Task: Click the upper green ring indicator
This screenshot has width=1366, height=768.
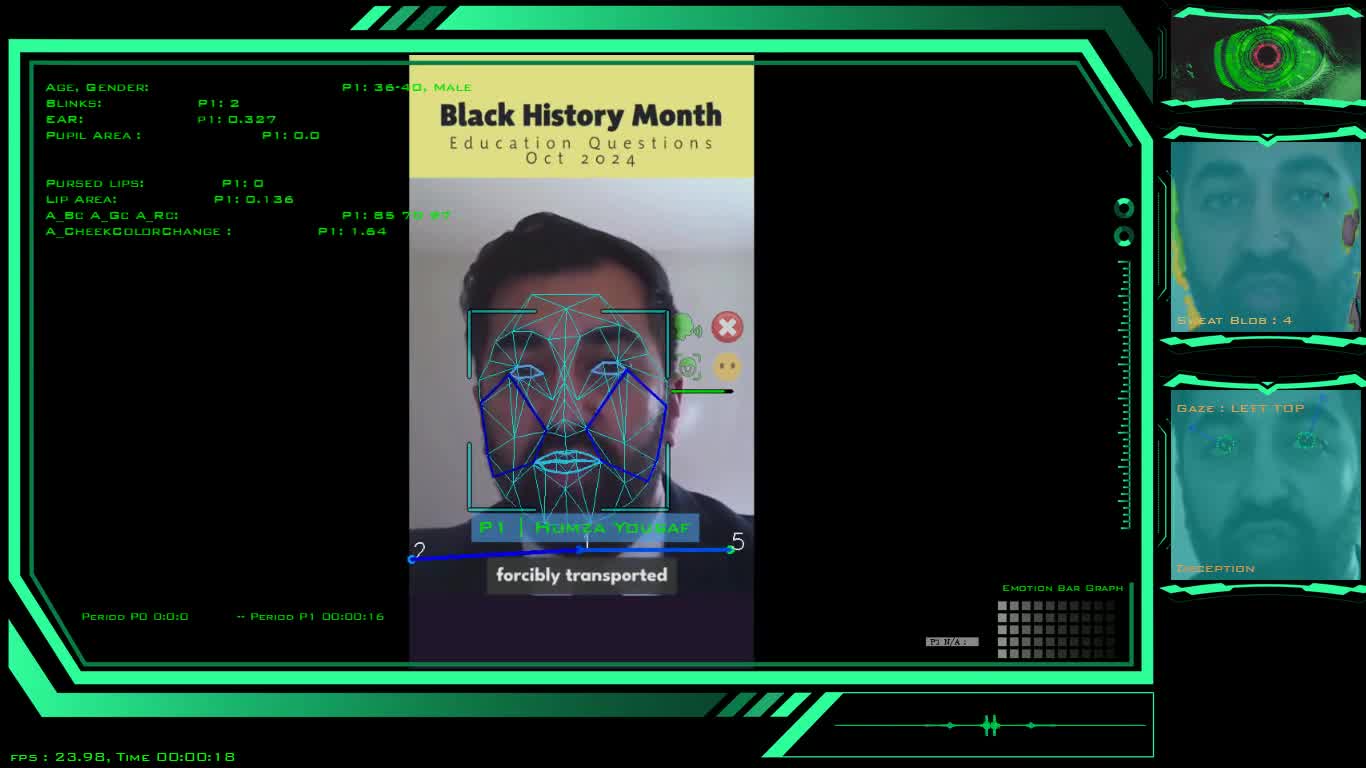Action: tap(1124, 208)
